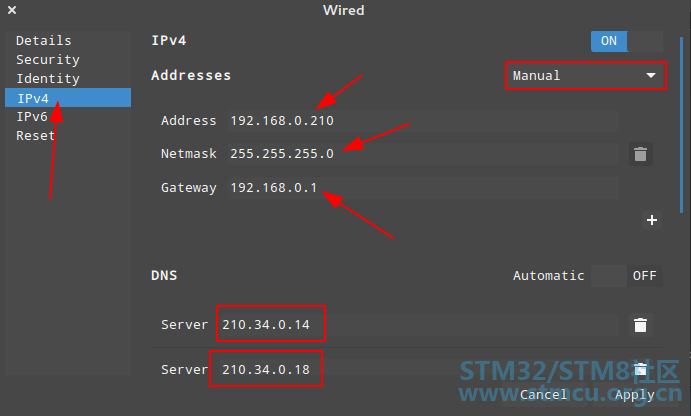The width and height of the screenshot is (691, 416).
Task: Delete the 192.168.0.210 address entry
Action: [640, 154]
